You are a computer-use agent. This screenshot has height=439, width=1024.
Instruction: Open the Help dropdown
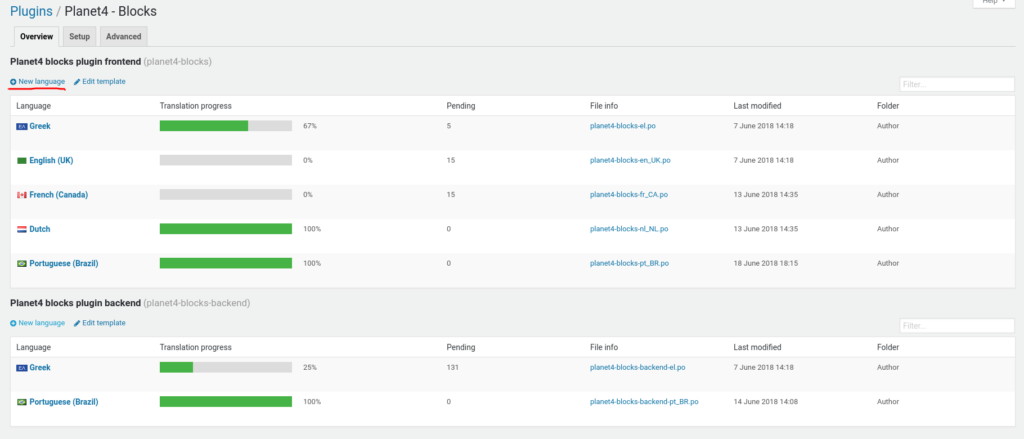[x=995, y=3]
